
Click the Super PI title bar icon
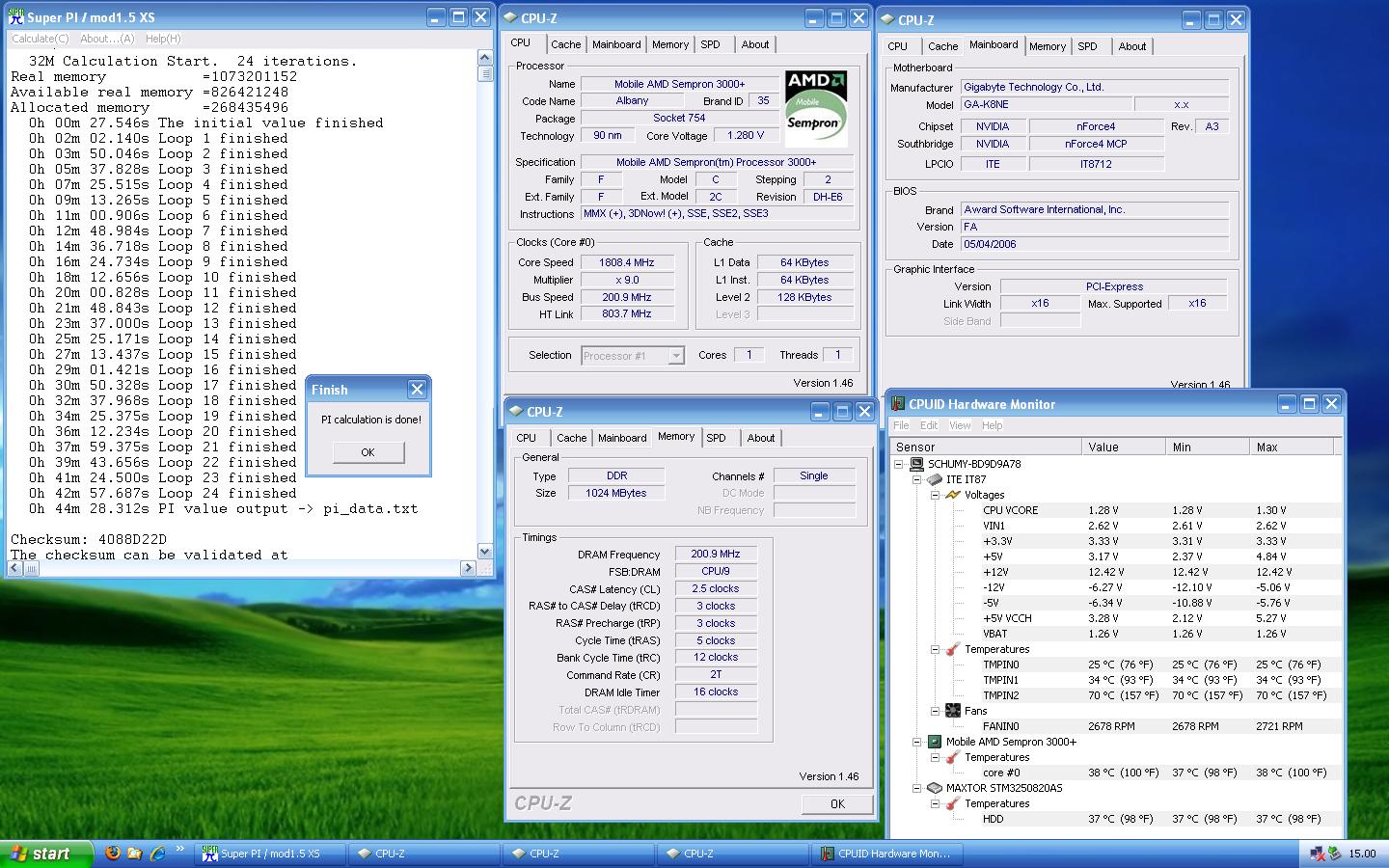[16, 17]
